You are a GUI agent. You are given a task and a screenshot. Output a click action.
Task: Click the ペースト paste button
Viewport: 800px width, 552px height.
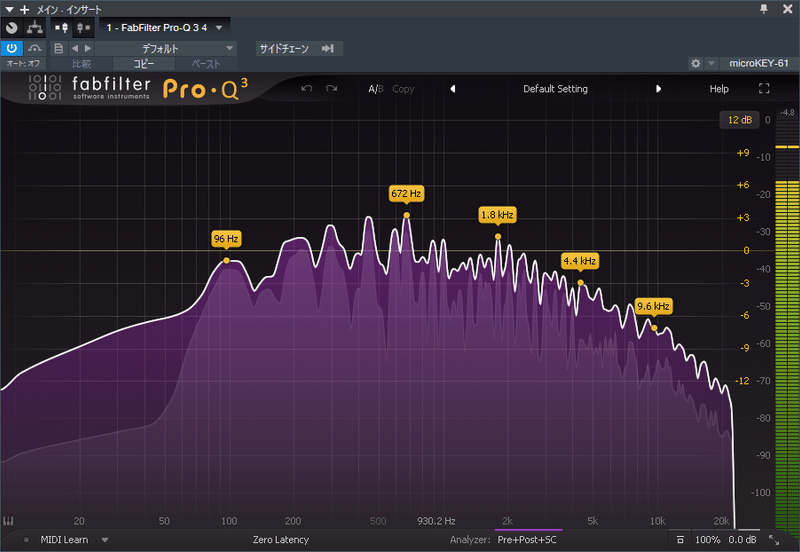206,64
